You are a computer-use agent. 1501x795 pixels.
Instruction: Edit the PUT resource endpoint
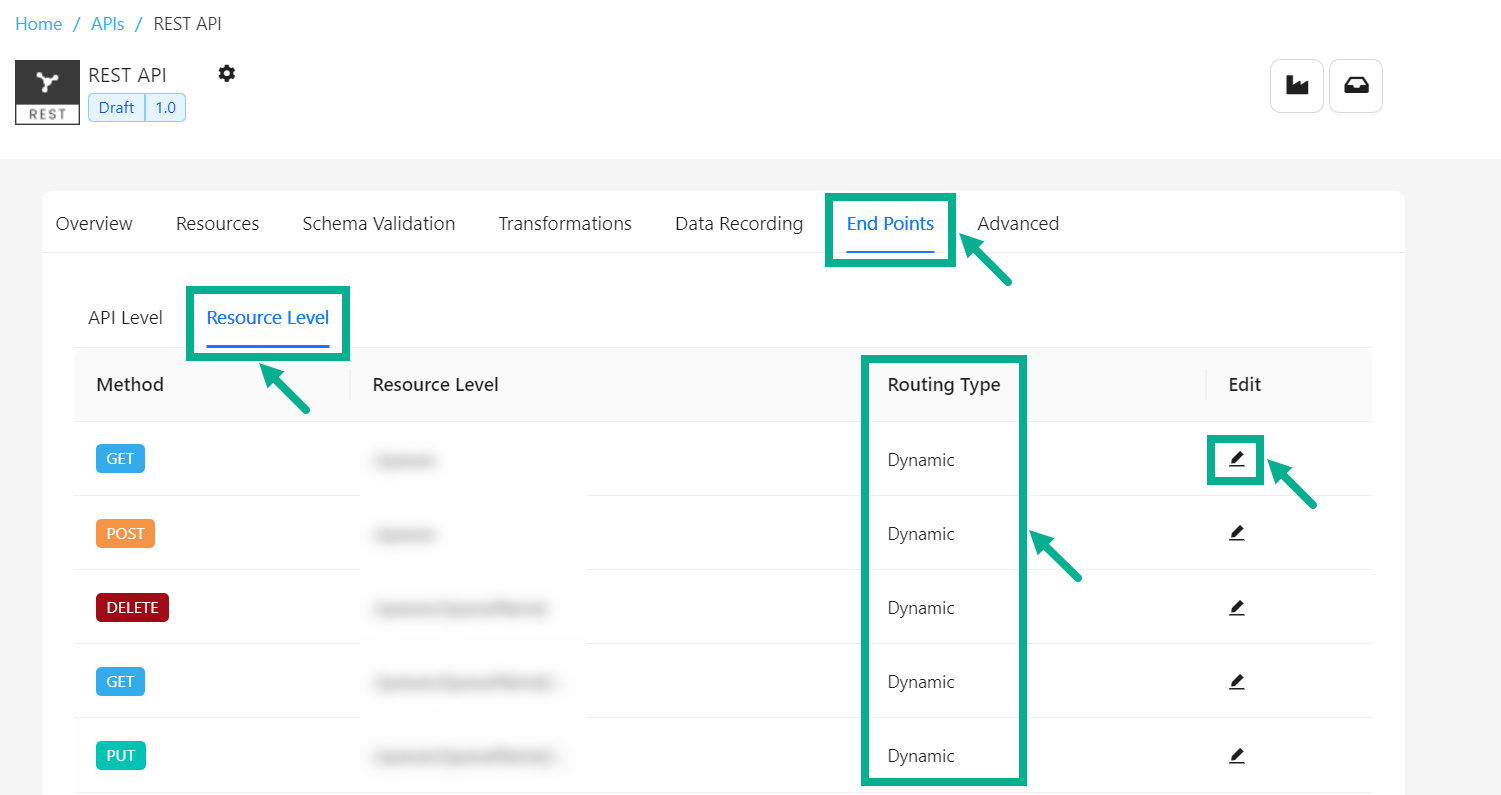point(1236,755)
